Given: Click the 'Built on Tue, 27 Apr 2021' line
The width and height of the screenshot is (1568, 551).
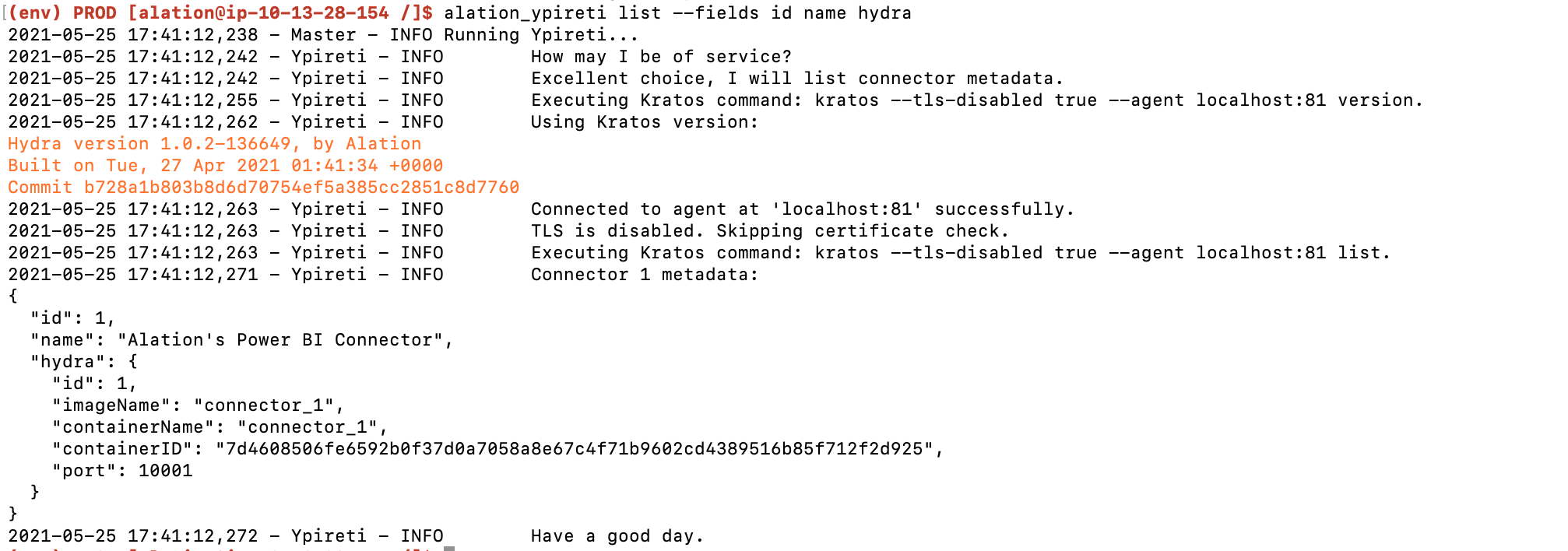Looking at the screenshot, I should (225, 166).
